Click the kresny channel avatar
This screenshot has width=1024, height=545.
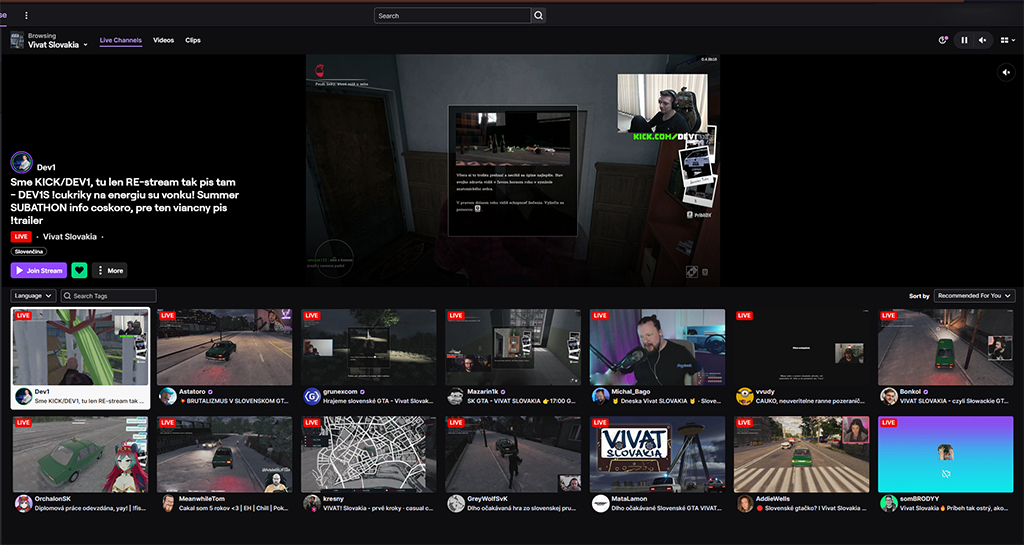tap(312, 503)
